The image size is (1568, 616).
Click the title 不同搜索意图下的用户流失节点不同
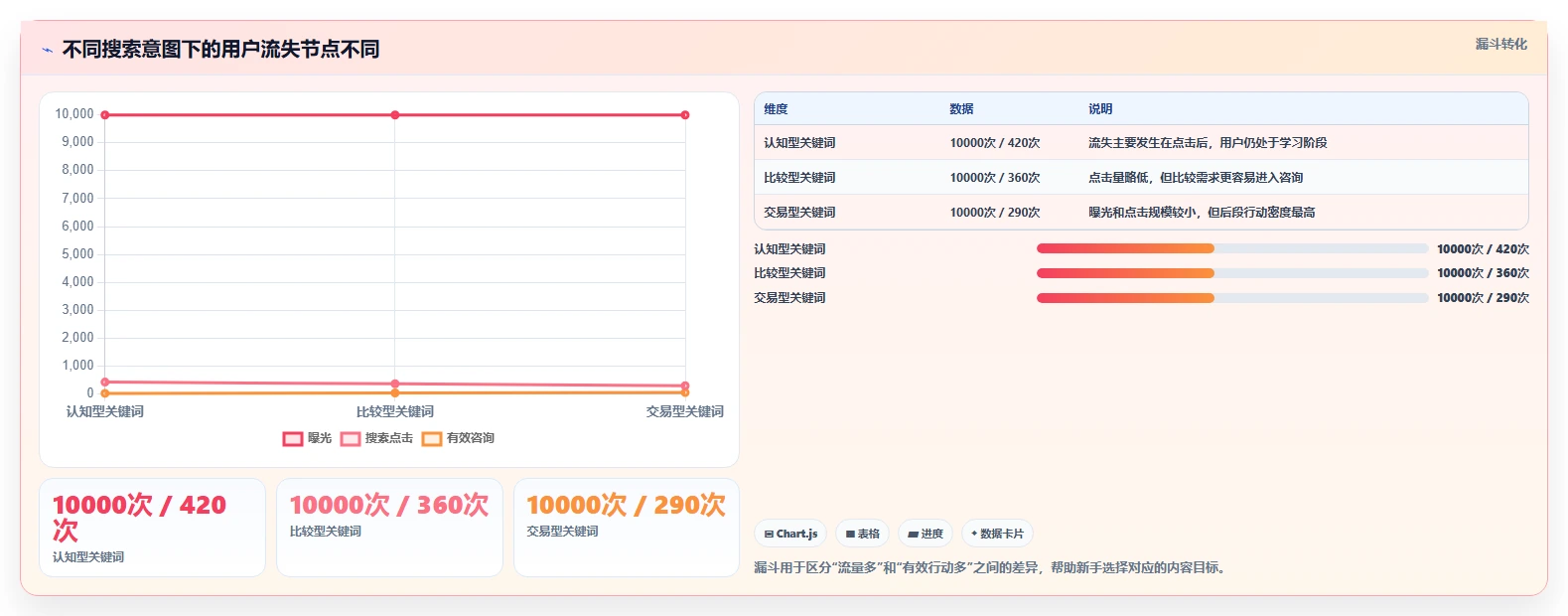(220, 50)
